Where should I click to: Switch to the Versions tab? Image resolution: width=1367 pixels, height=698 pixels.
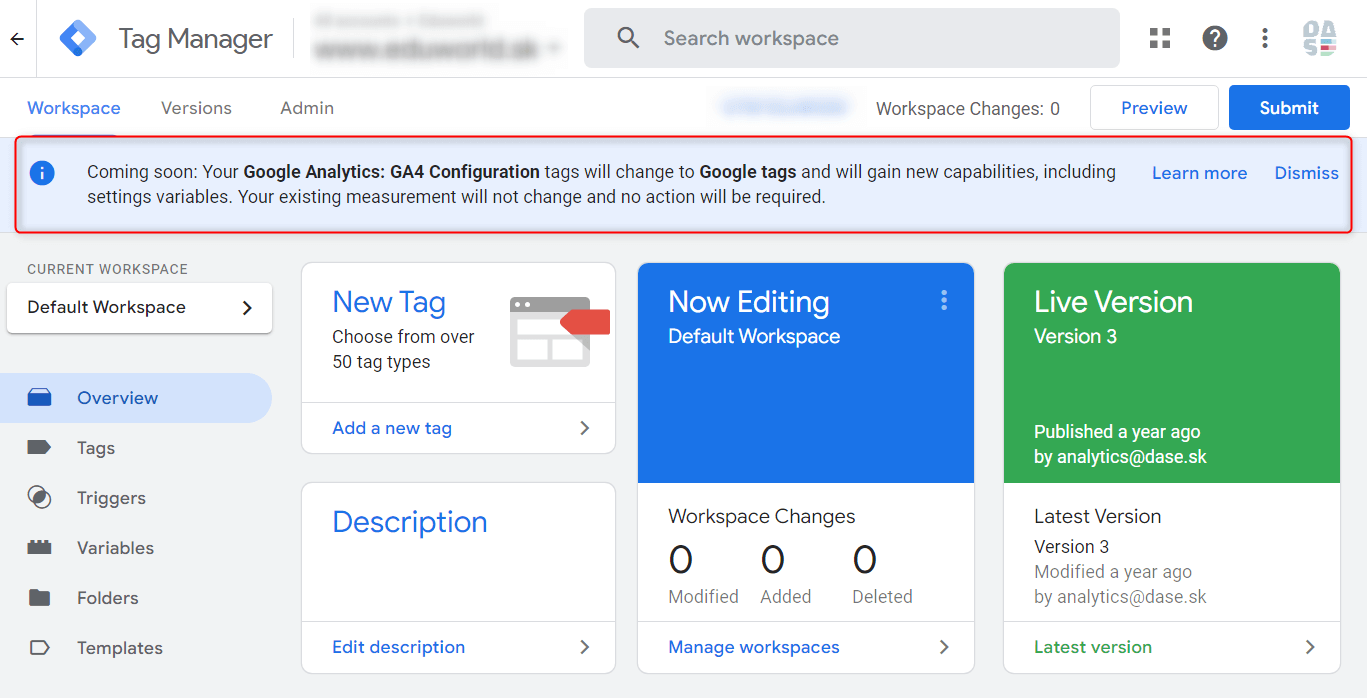196,108
